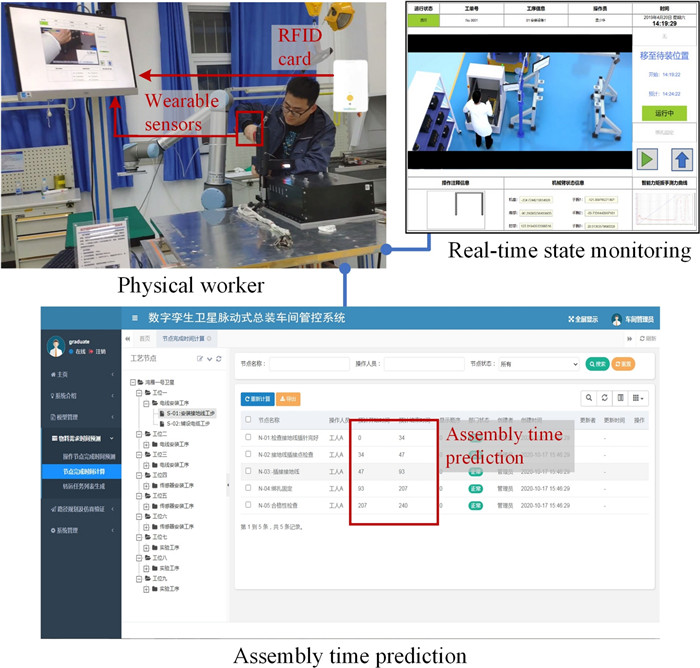The height and width of the screenshot is (668, 700).
Task: Click the green play arrow in monitoring panel
Action: (x=647, y=159)
